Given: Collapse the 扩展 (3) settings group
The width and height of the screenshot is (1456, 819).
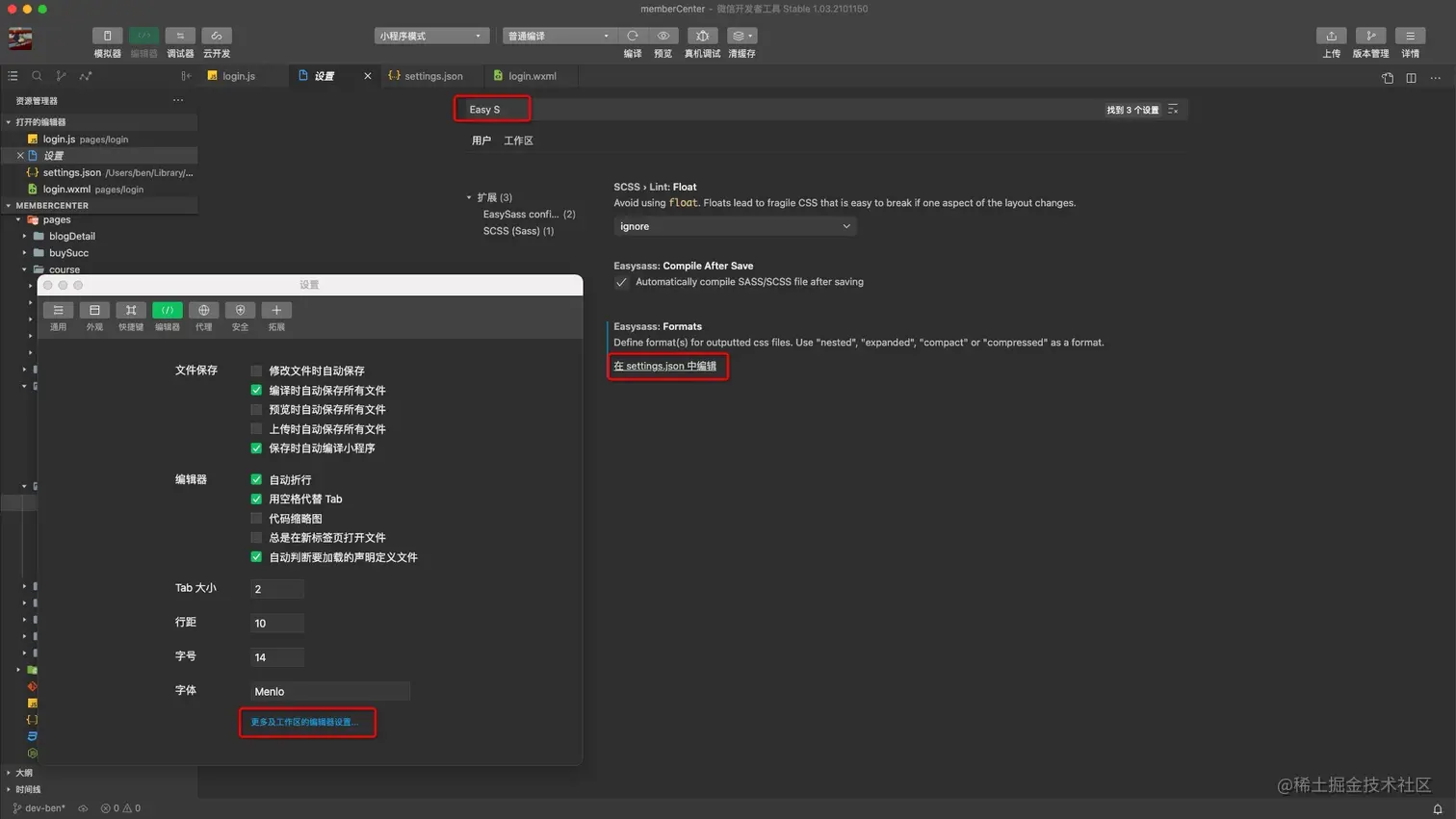Looking at the screenshot, I should point(469,197).
